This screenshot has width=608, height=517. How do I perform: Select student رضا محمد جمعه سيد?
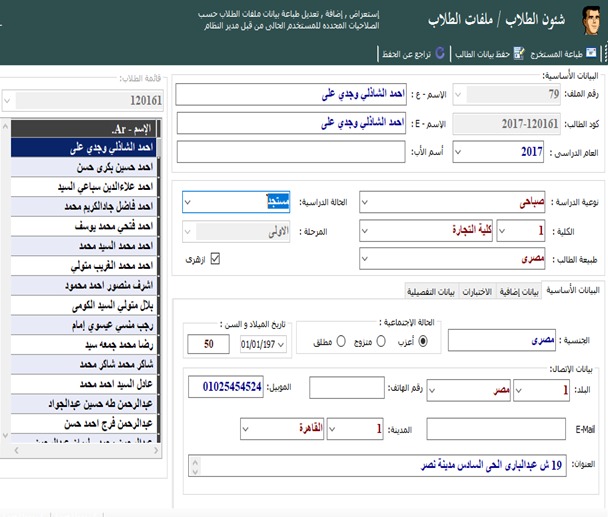84,344
